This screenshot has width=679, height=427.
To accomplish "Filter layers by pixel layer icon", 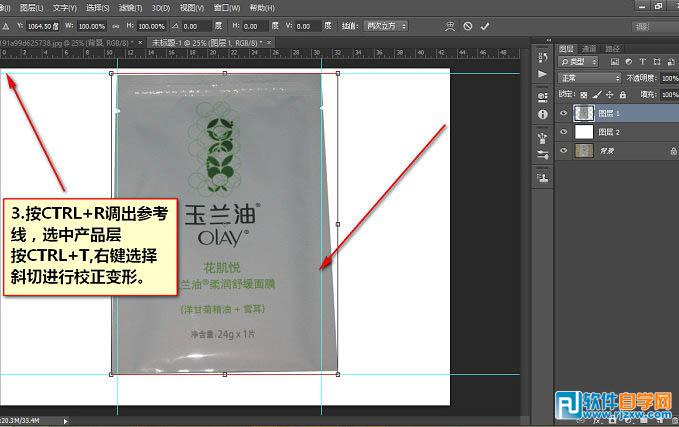I will click(x=614, y=62).
